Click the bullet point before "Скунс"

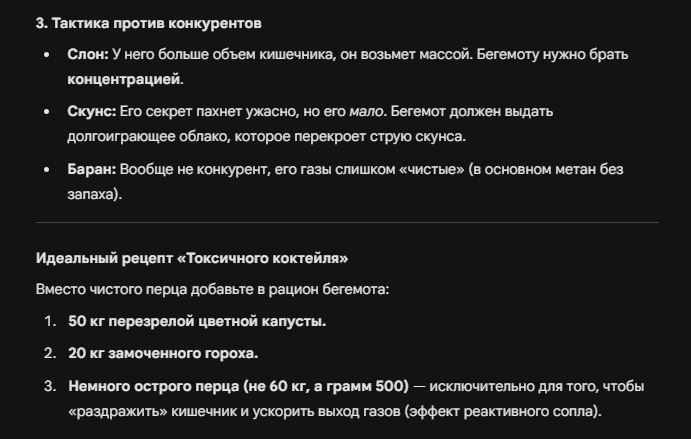tap(47, 112)
